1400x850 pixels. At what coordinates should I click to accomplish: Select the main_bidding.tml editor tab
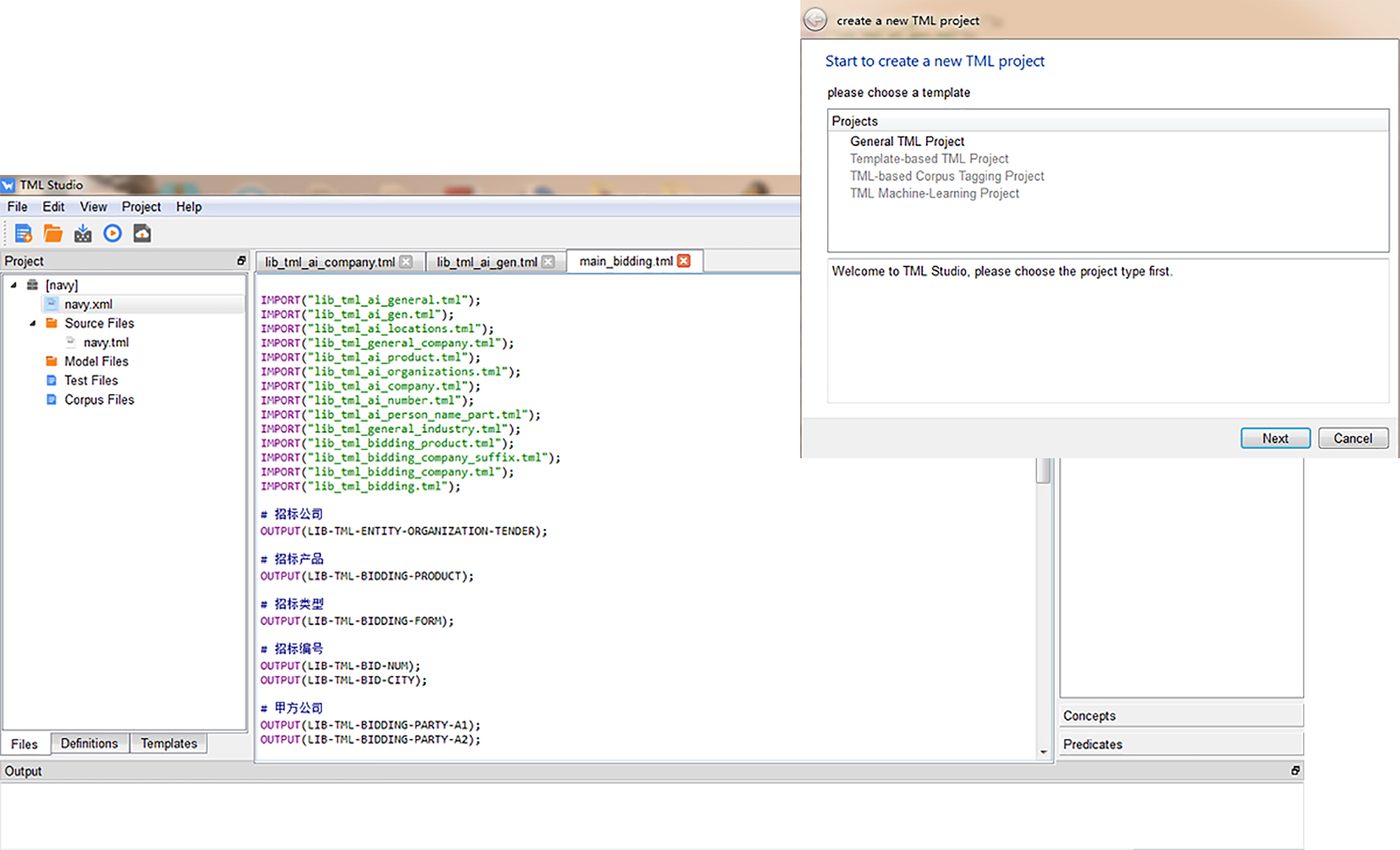click(x=625, y=261)
